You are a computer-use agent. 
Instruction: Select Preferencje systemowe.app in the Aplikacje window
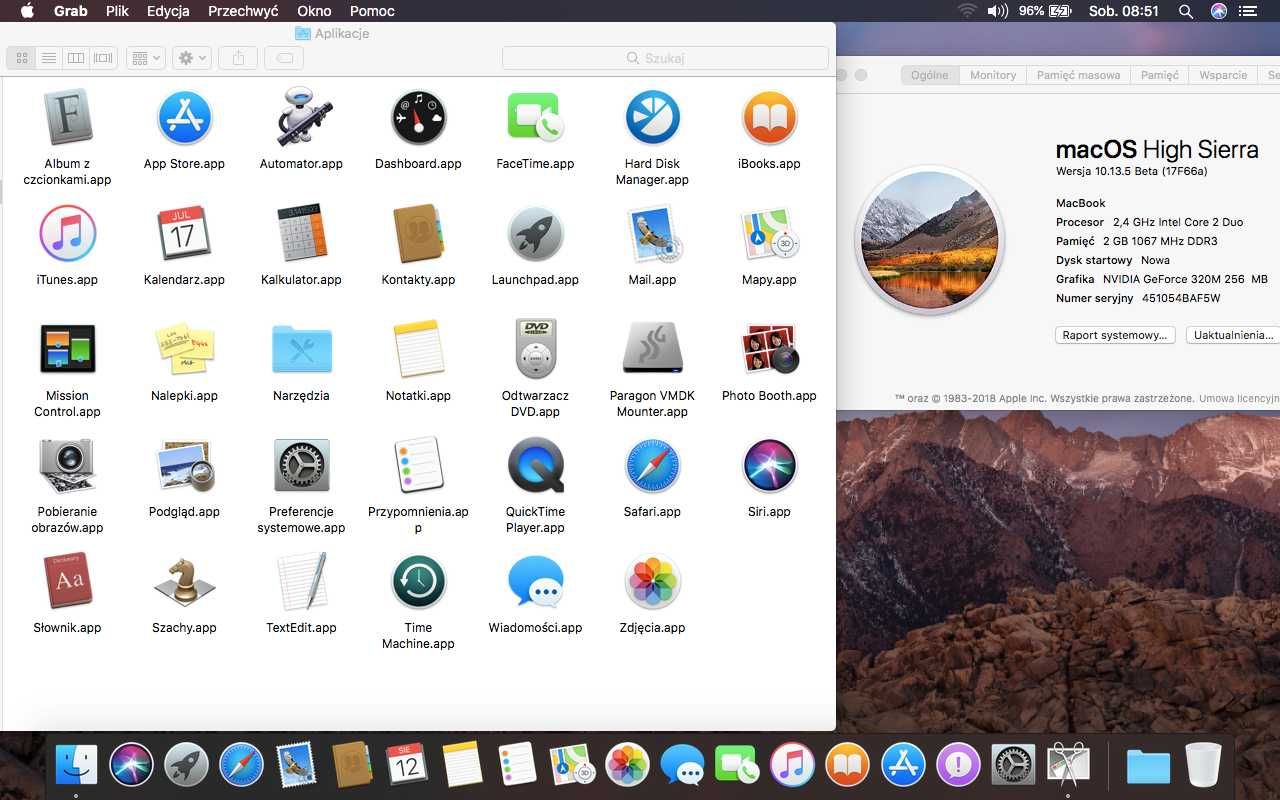[x=301, y=465]
